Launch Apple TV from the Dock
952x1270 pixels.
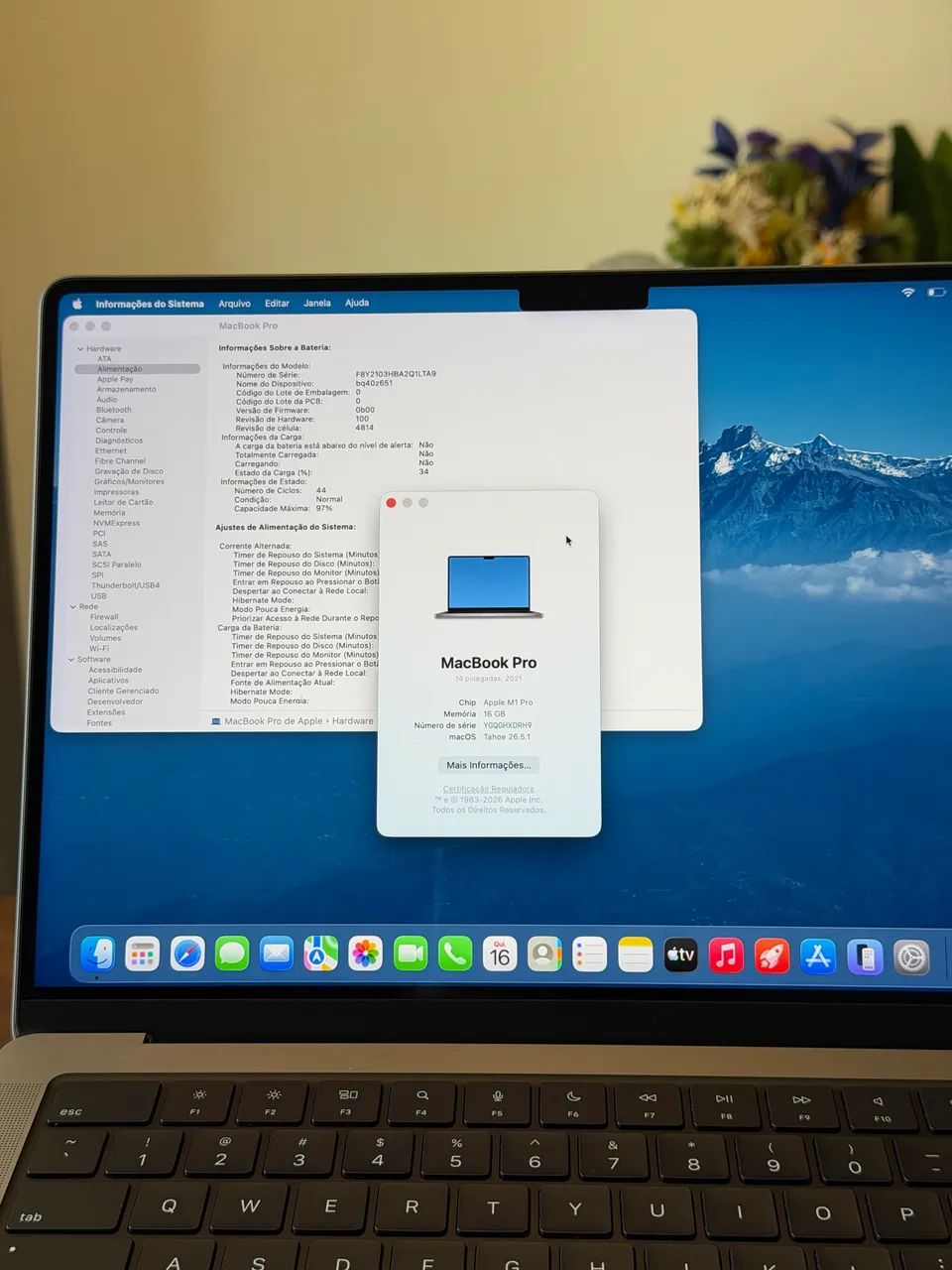point(680,955)
